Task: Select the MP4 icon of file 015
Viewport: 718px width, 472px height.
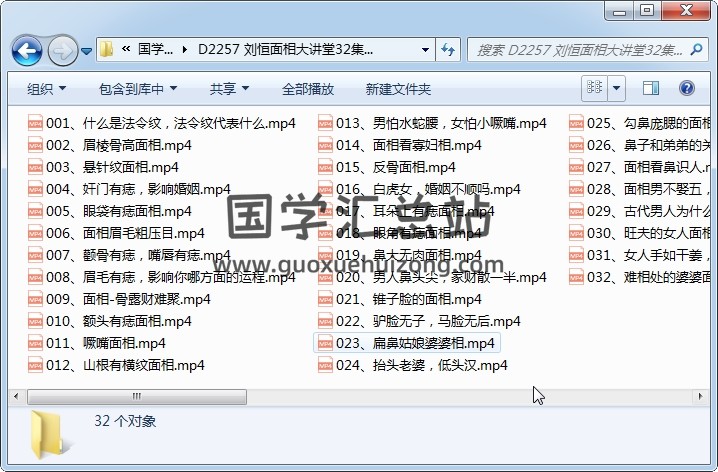Action: 325,167
